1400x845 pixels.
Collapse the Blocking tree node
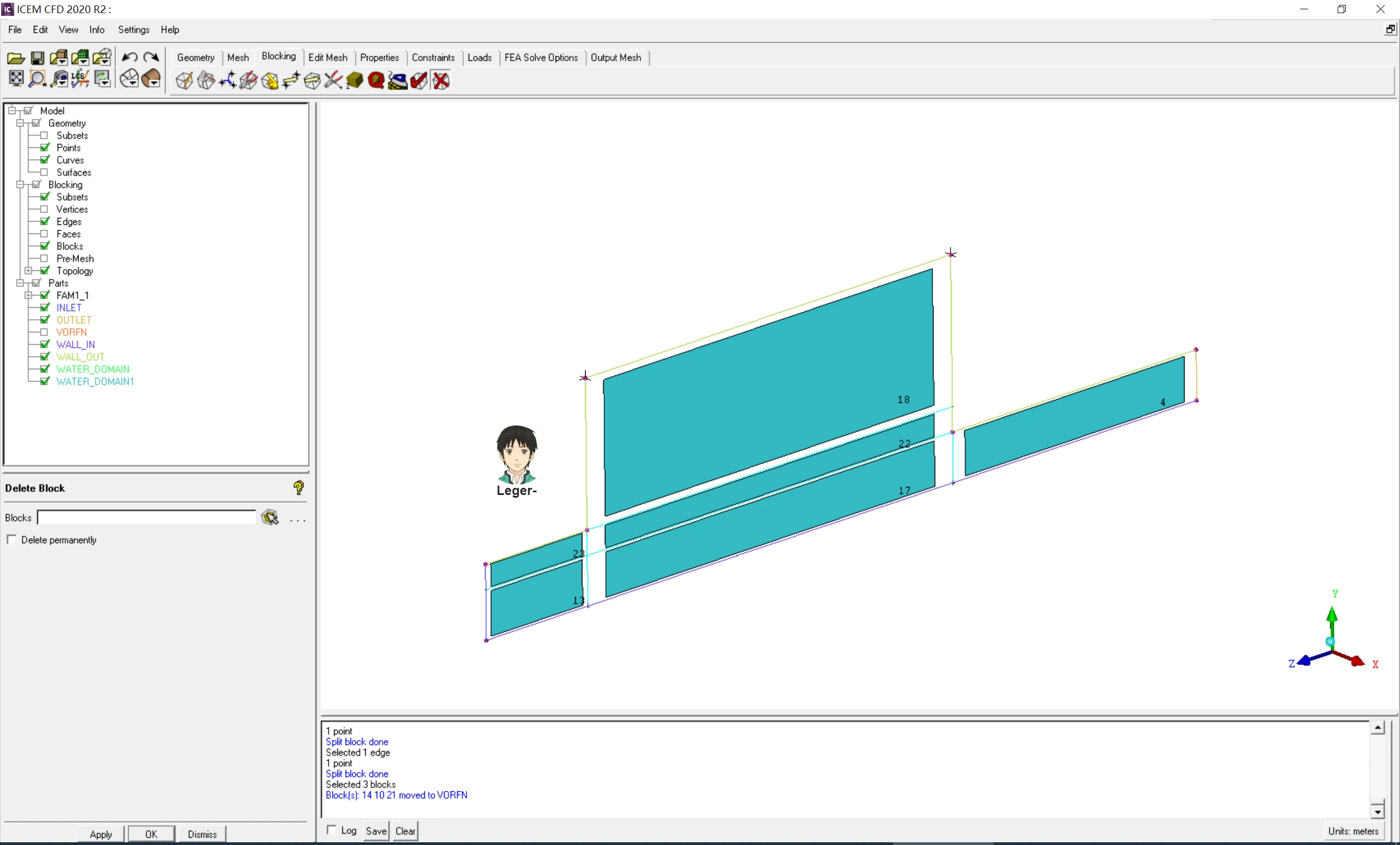(x=20, y=184)
